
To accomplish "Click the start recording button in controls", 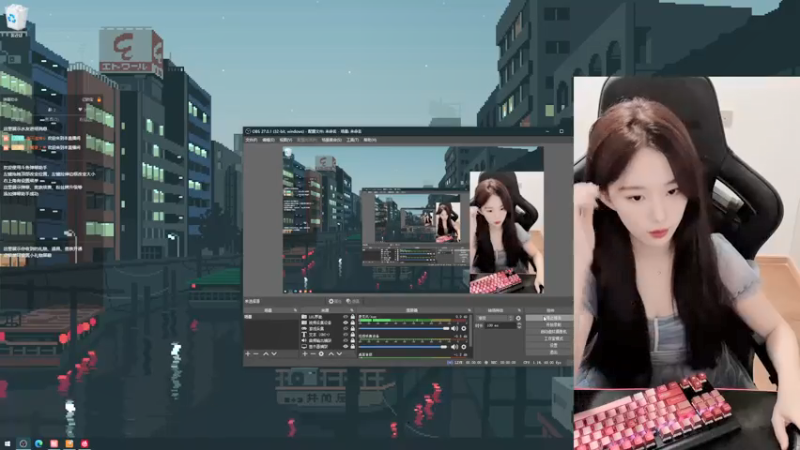I will tap(549, 324).
